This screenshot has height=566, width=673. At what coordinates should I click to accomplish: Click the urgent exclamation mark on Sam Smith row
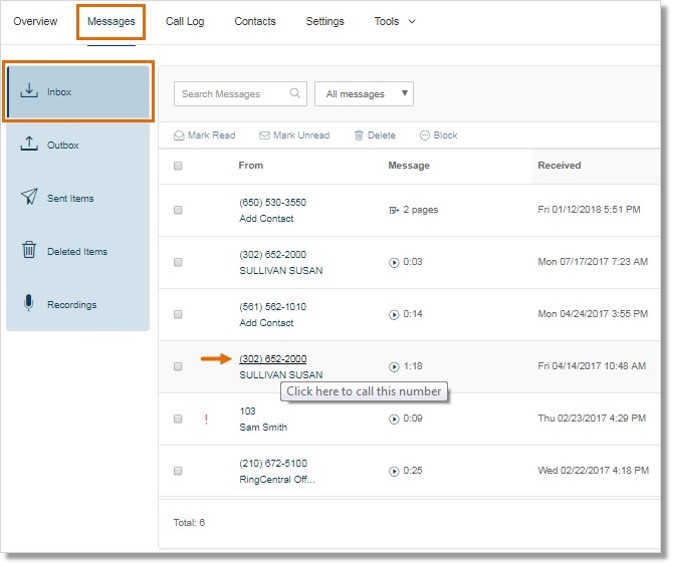(206, 419)
